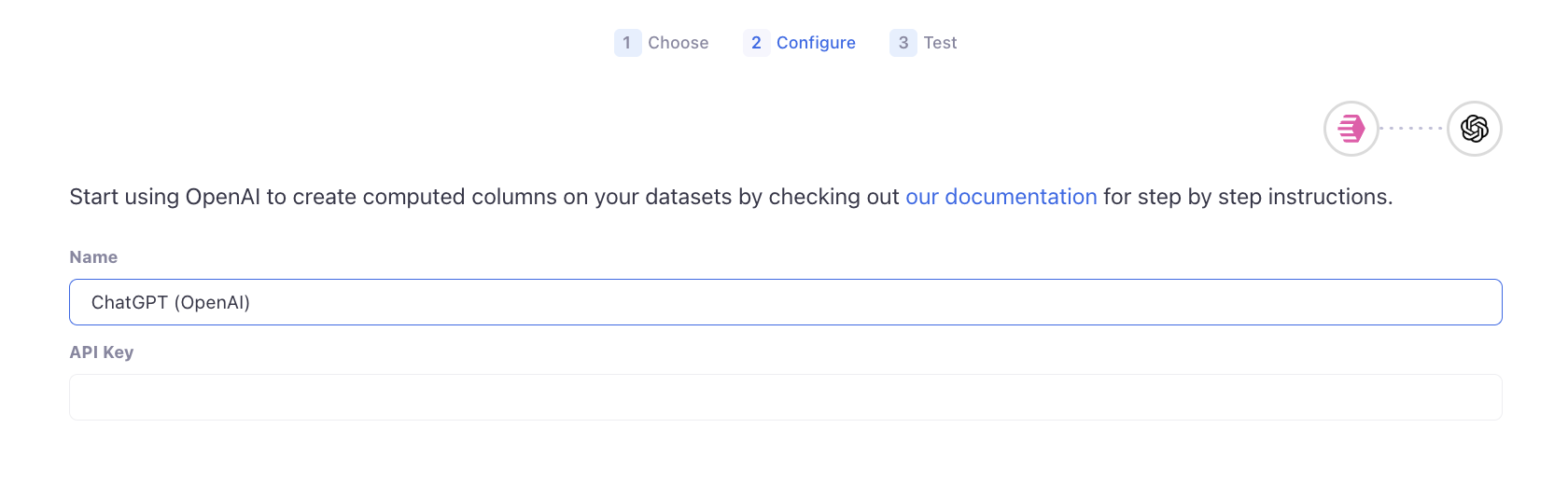1568x483 pixels.
Task: Click the pink source logo icon
Action: pos(1351,129)
